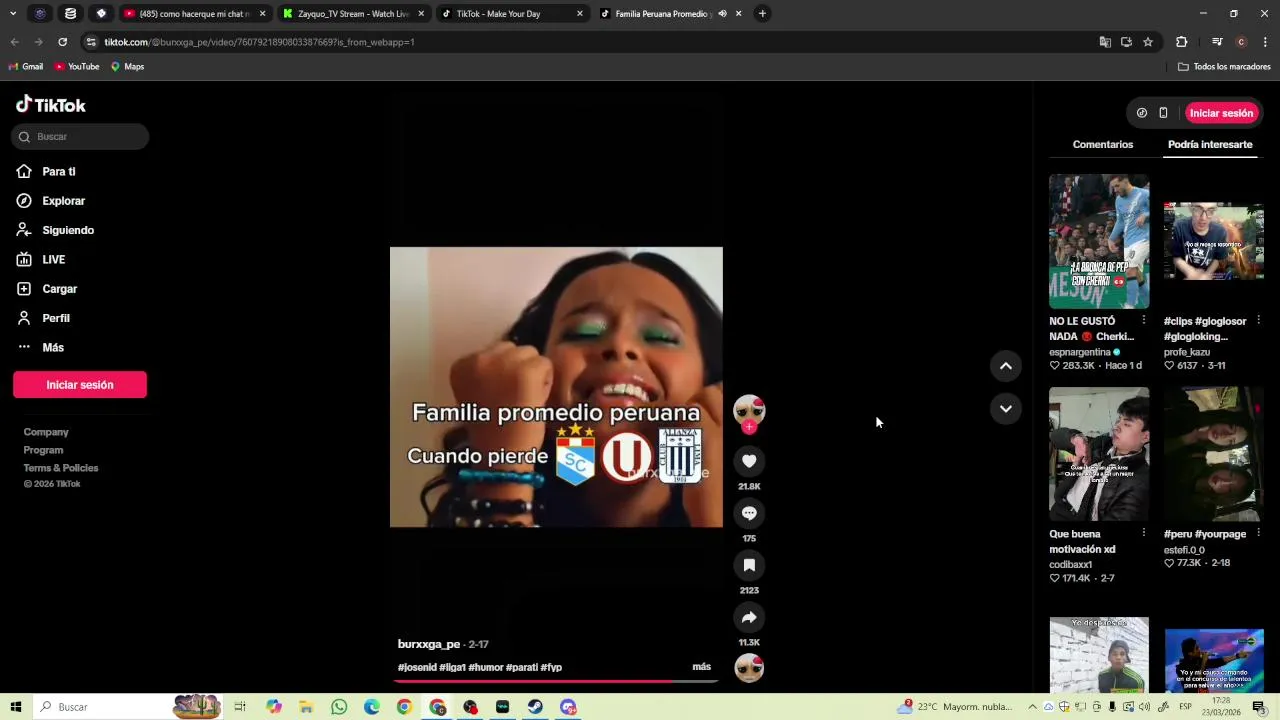Switch to Podría interesarte tab
The height and width of the screenshot is (720, 1280).
[x=1210, y=145]
